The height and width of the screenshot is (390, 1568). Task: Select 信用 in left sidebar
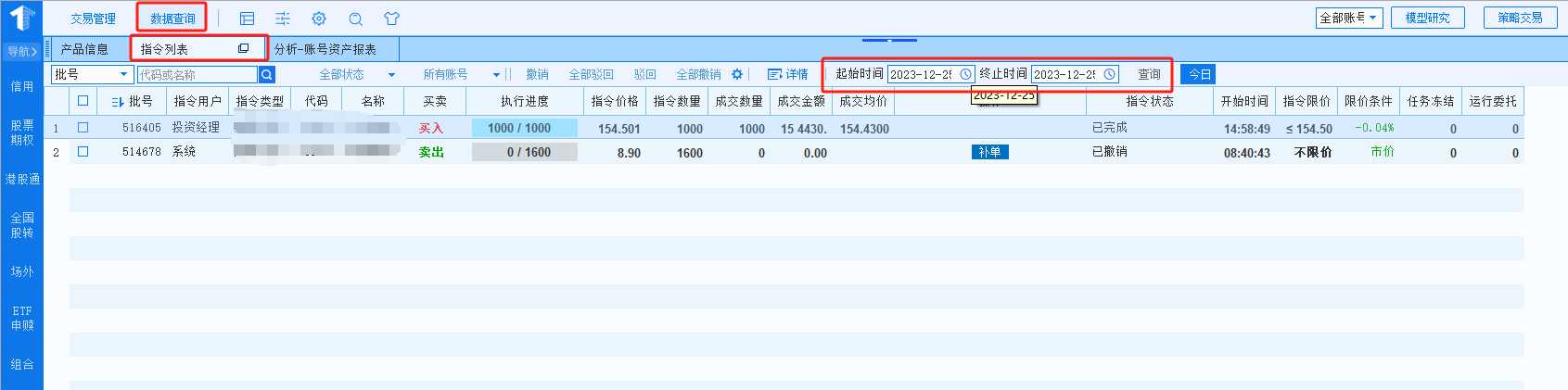pos(22,86)
